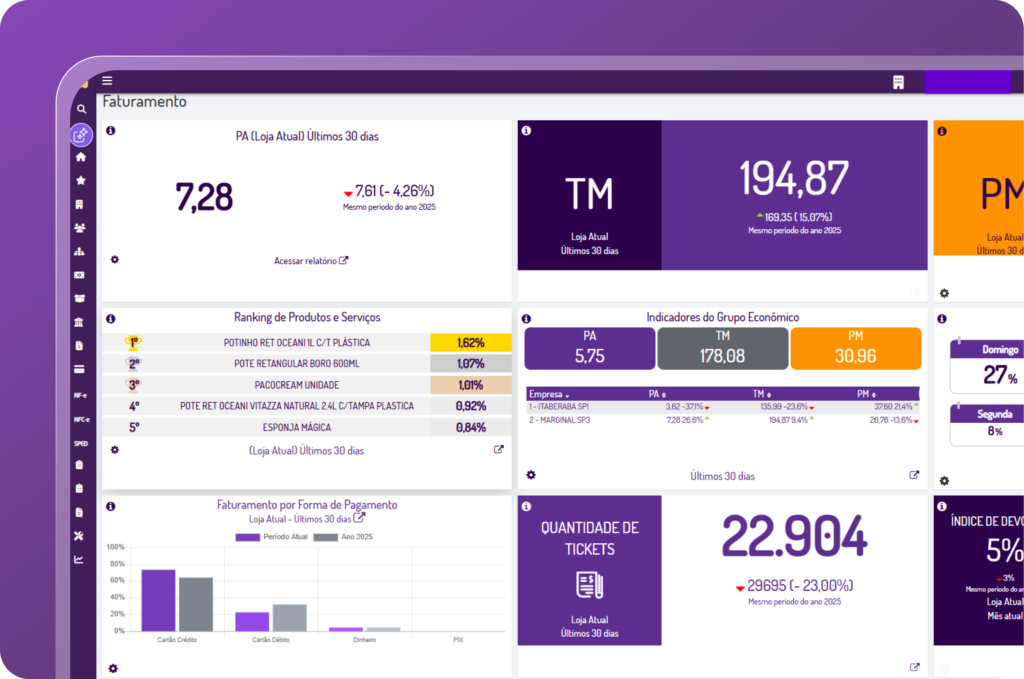1024x679 pixels.
Task: Click the bank building icon in sidebar
Action: (x=81, y=321)
